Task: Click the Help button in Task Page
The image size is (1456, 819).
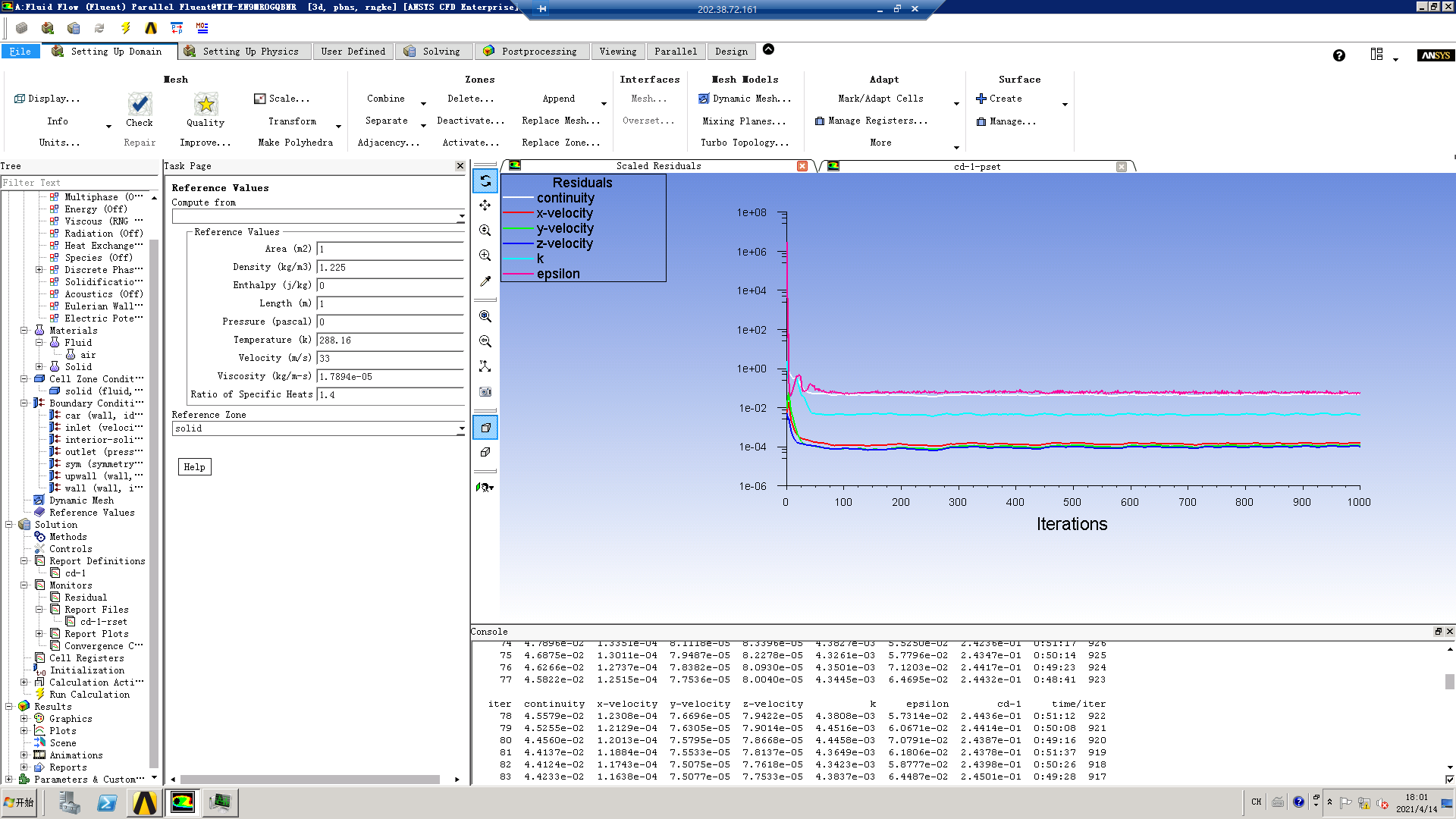Action: tap(194, 467)
